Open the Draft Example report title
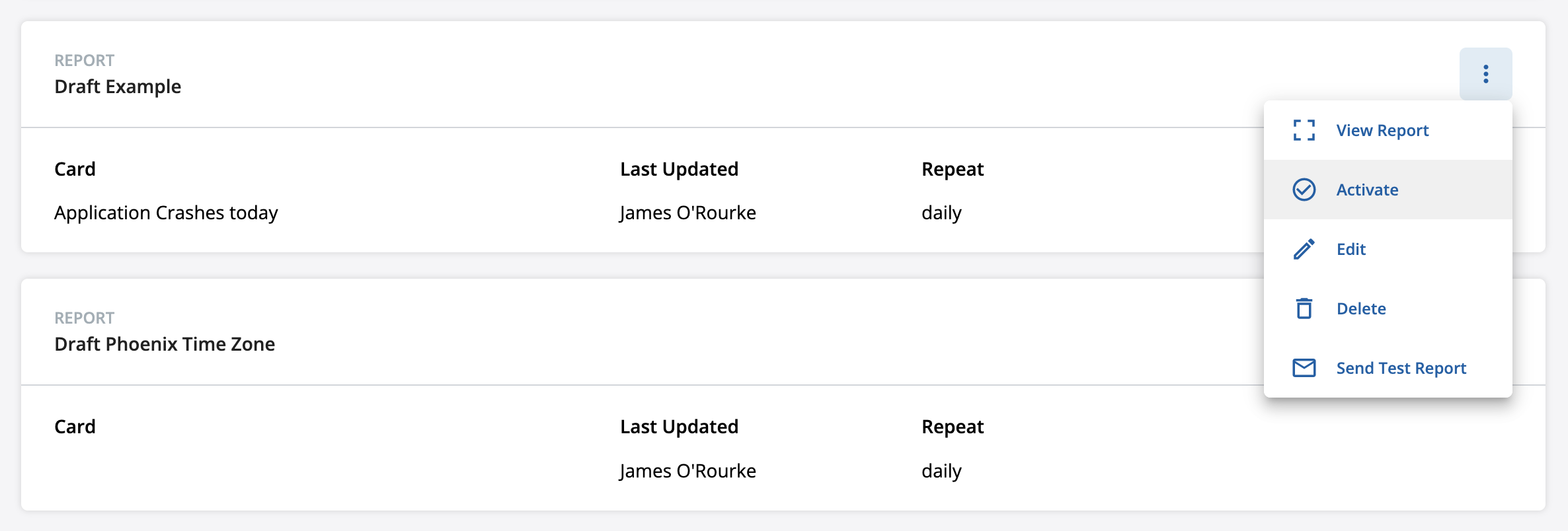Viewport: 1568px width, 531px height. 118,87
